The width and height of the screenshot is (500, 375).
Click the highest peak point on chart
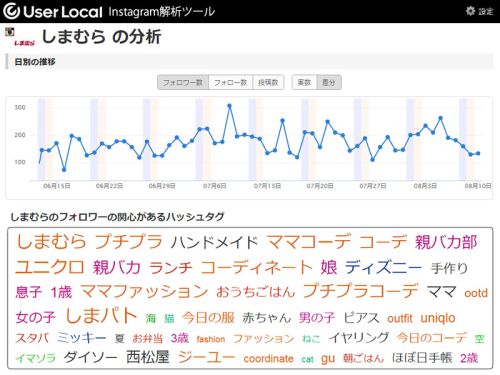click(x=229, y=106)
